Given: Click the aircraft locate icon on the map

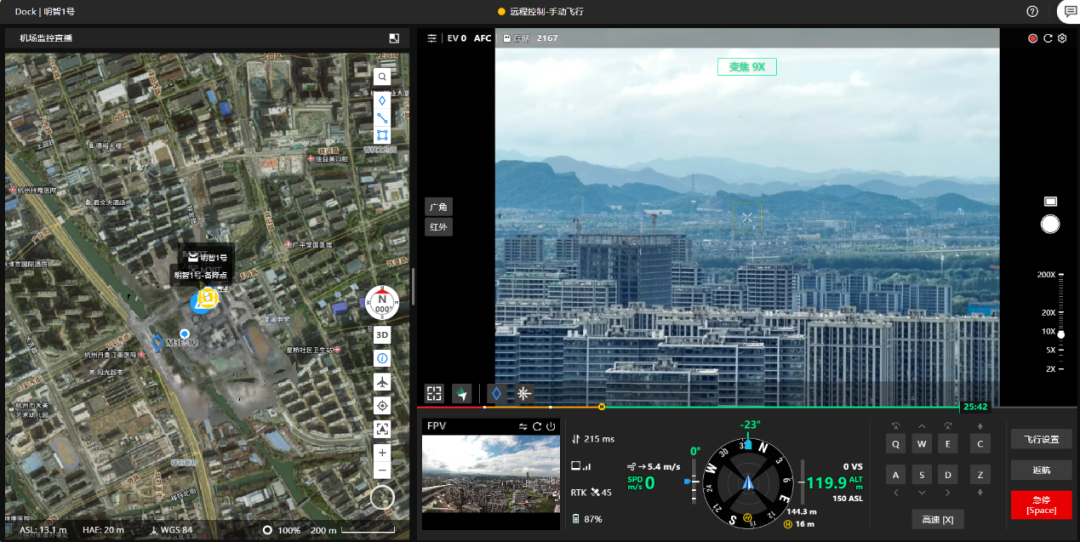Looking at the screenshot, I should tap(382, 382).
